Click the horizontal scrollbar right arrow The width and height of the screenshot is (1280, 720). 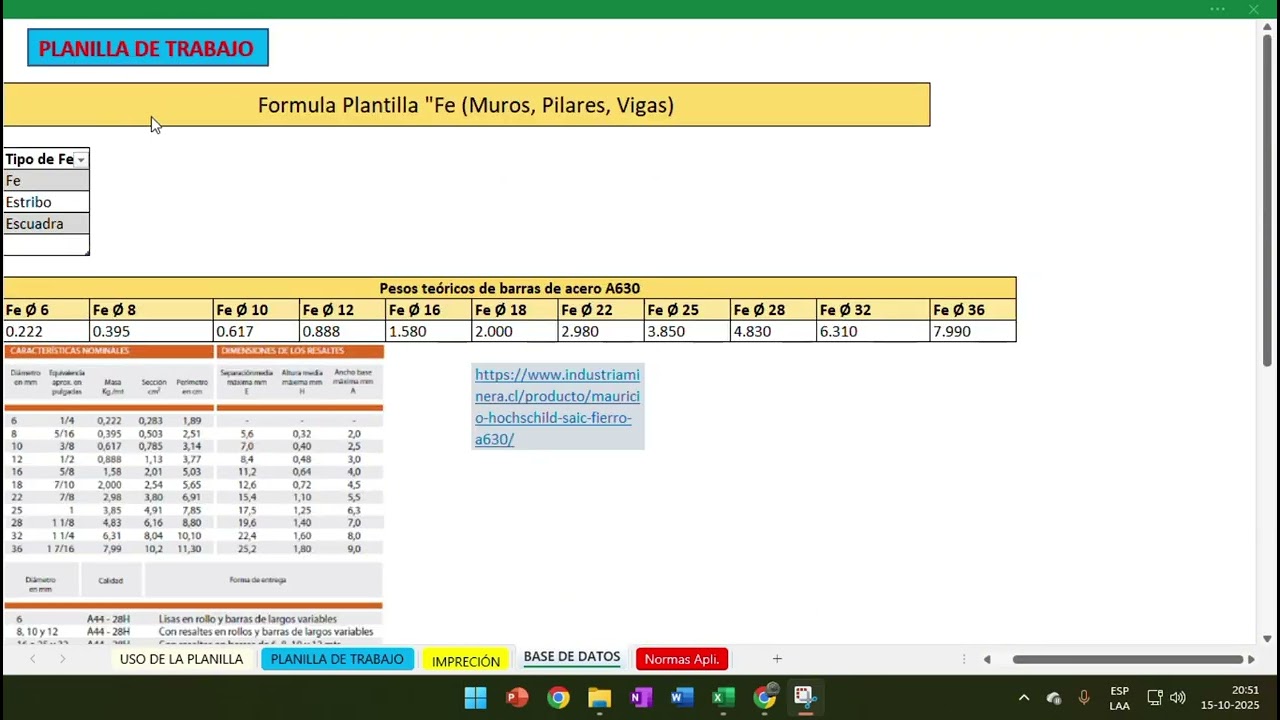[1250, 659]
